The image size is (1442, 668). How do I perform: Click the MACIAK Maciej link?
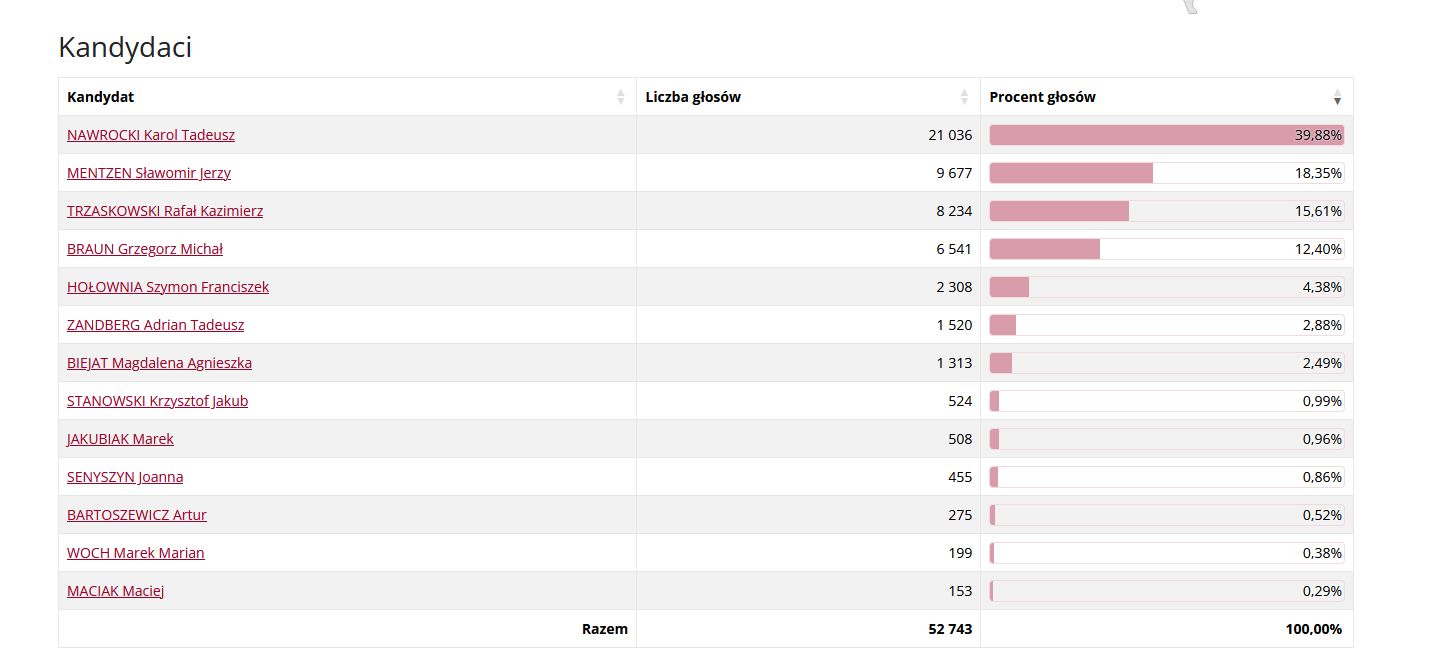(115, 591)
